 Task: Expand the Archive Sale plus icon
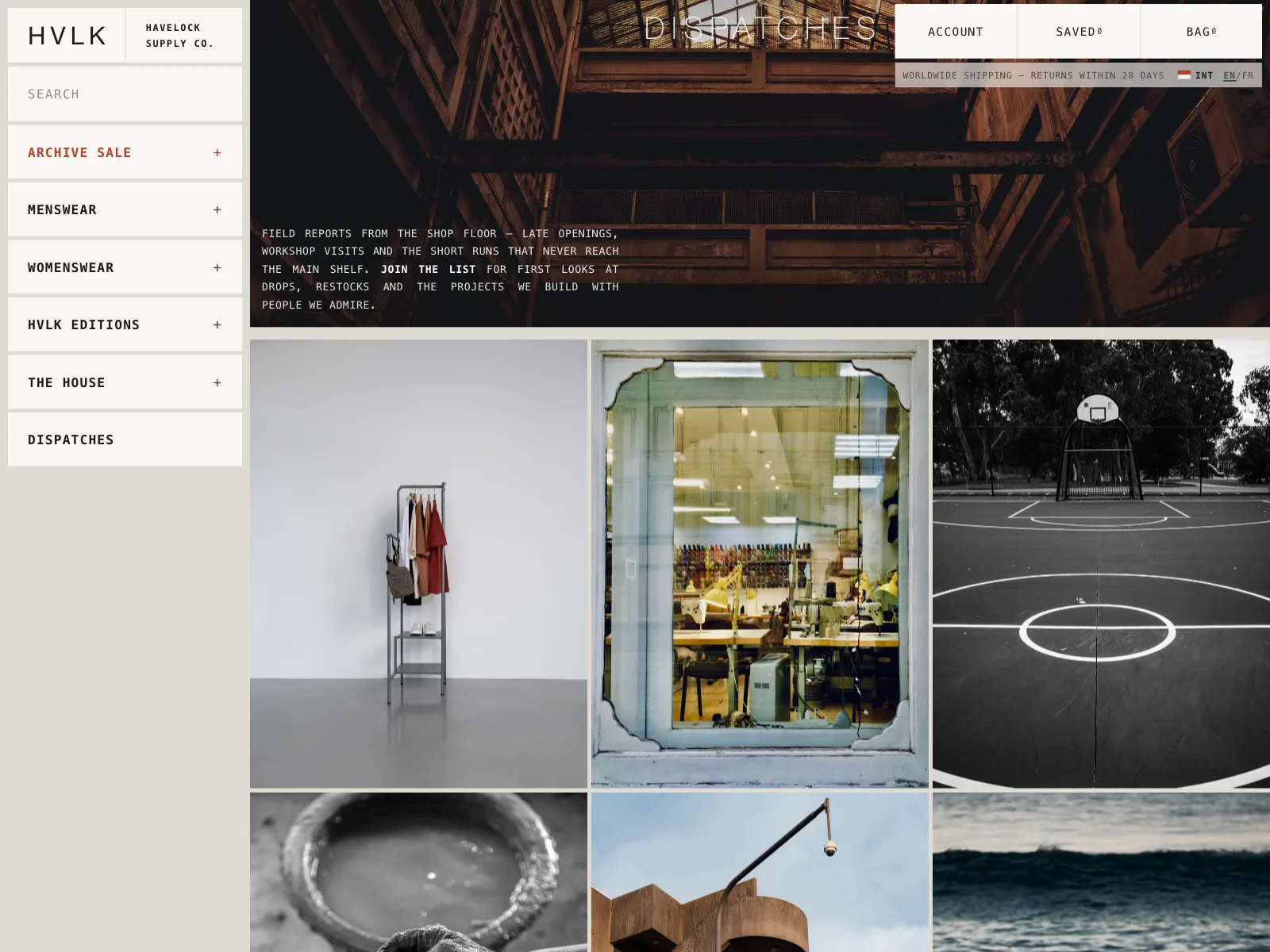pyautogui.click(x=217, y=152)
